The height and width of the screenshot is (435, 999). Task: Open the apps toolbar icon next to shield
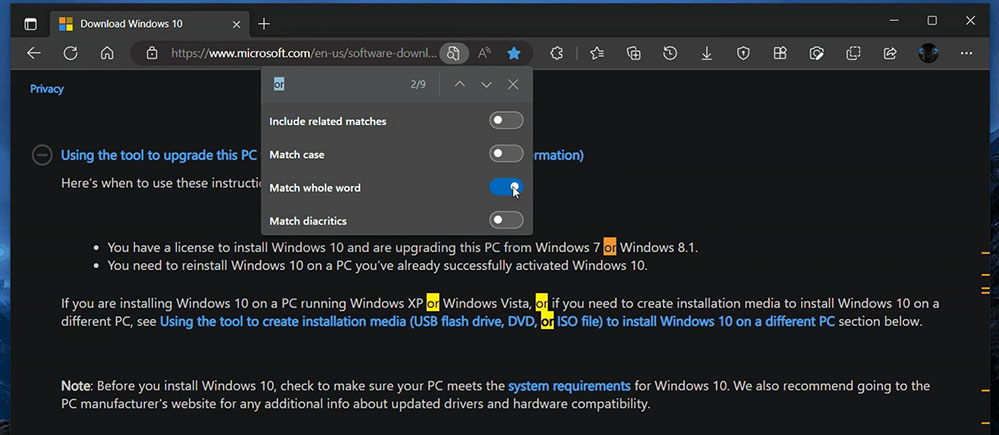[x=780, y=53]
